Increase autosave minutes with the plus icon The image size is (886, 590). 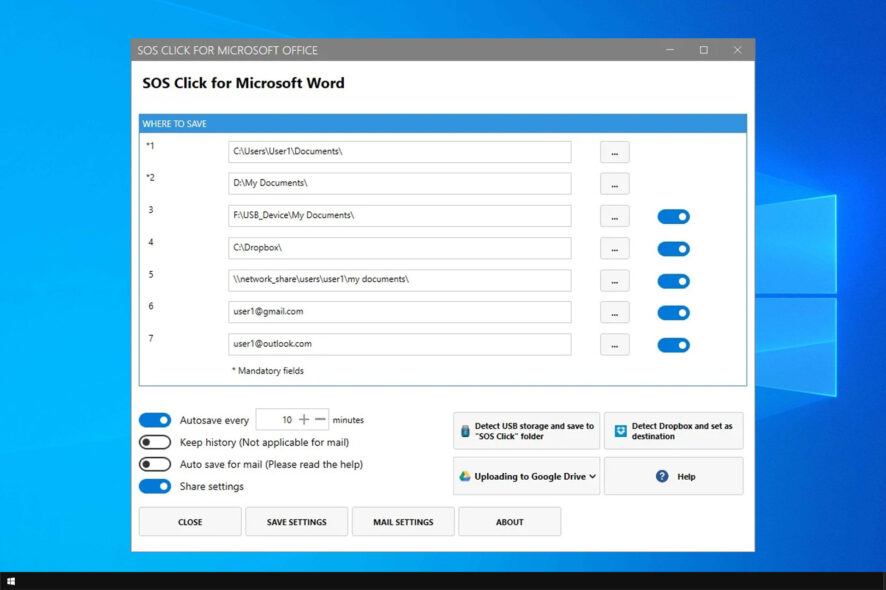[304, 419]
